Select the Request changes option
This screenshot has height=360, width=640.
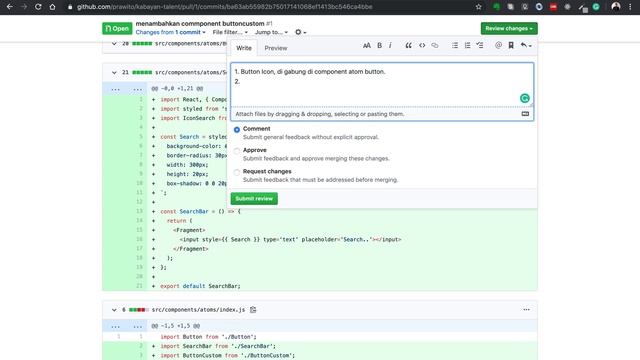[x=237, y=172]
